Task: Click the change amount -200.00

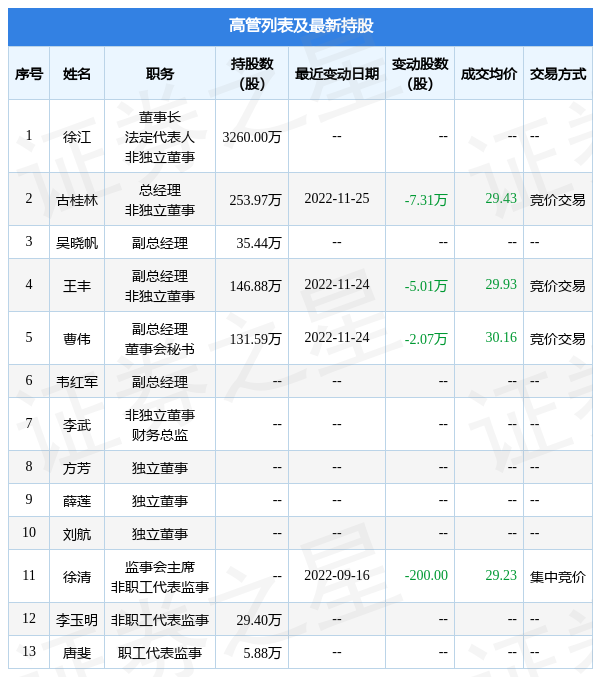Action: [x=426, y=576]
